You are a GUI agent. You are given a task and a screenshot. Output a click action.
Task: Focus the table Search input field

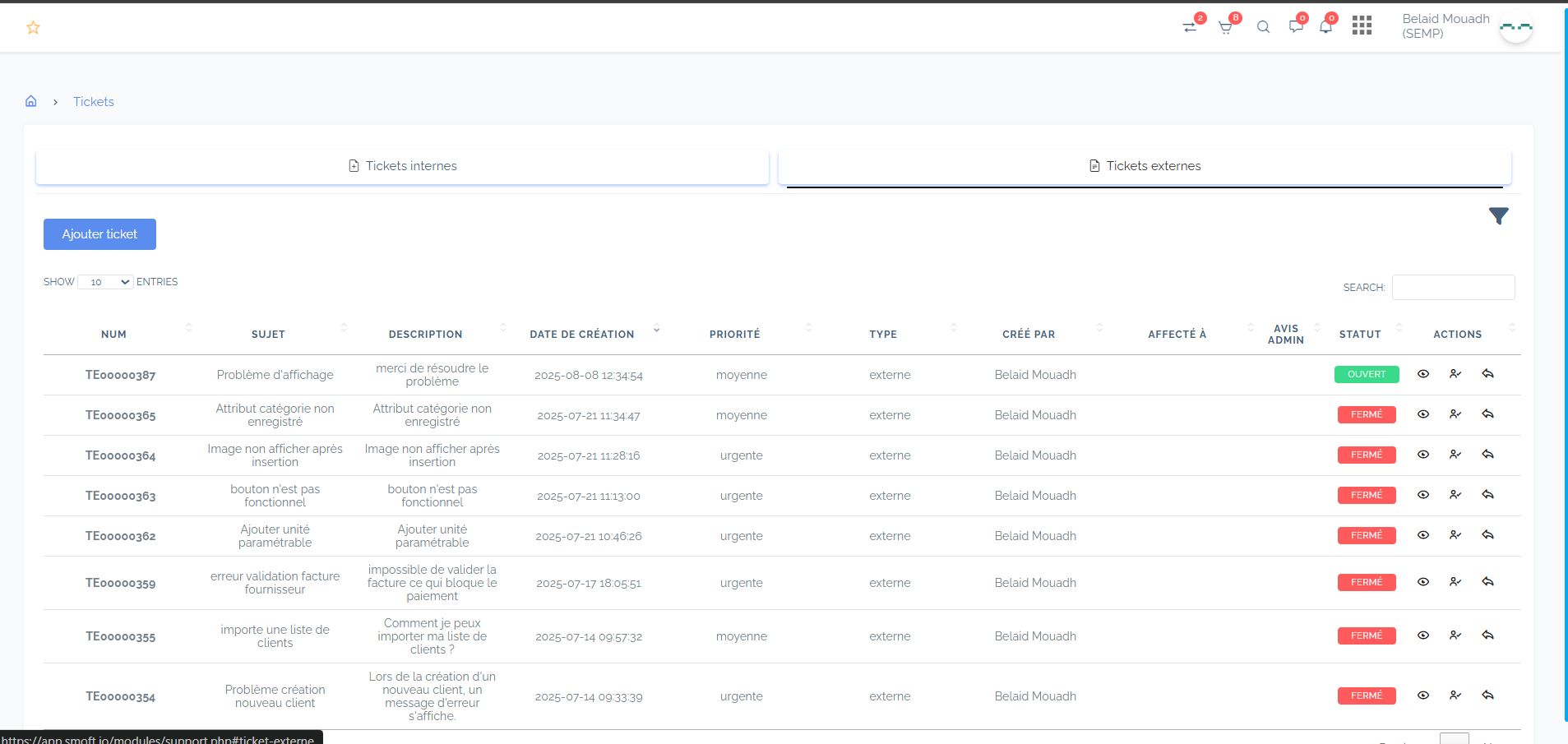(1453, 287)
